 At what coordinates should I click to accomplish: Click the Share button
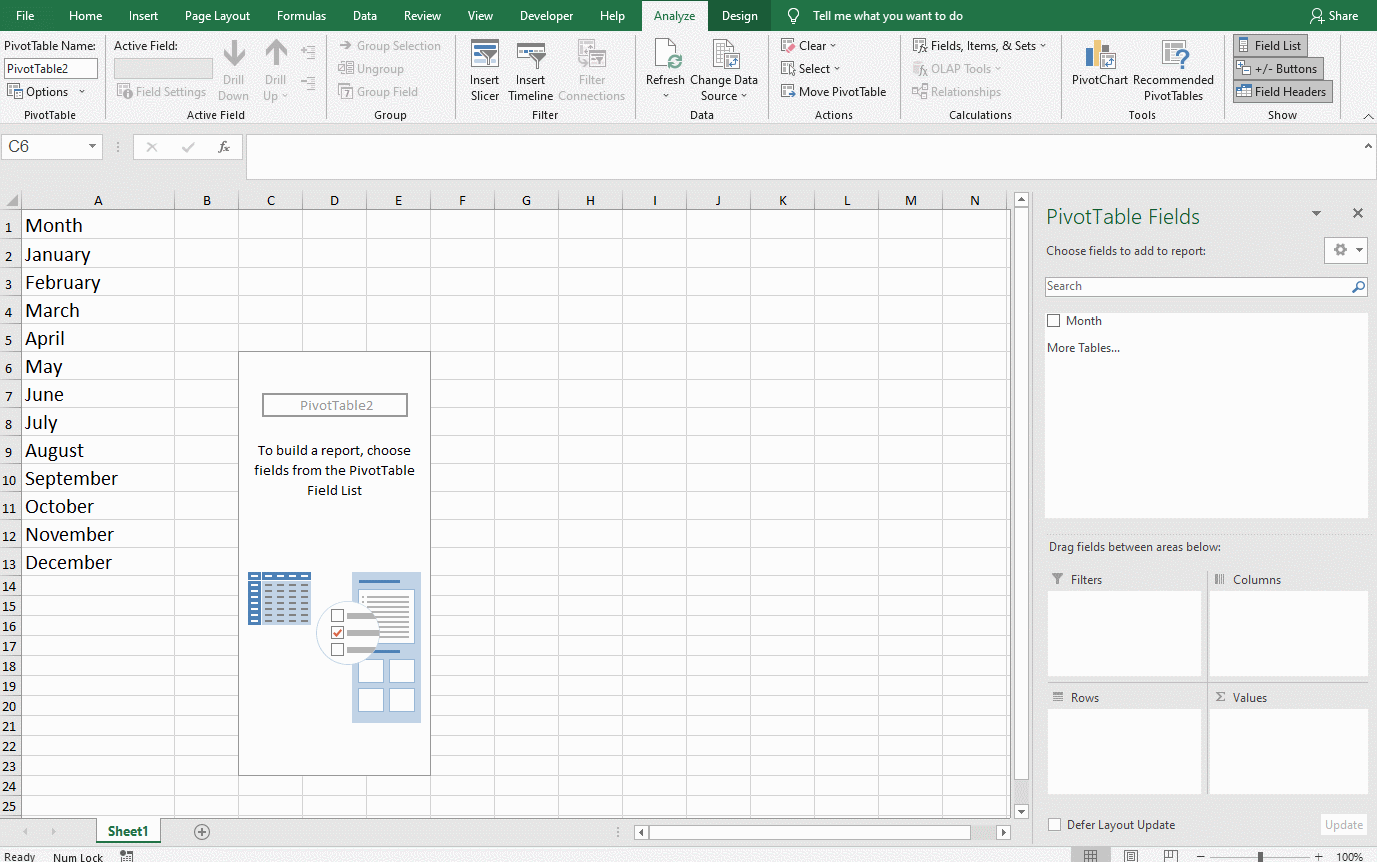1335,15
